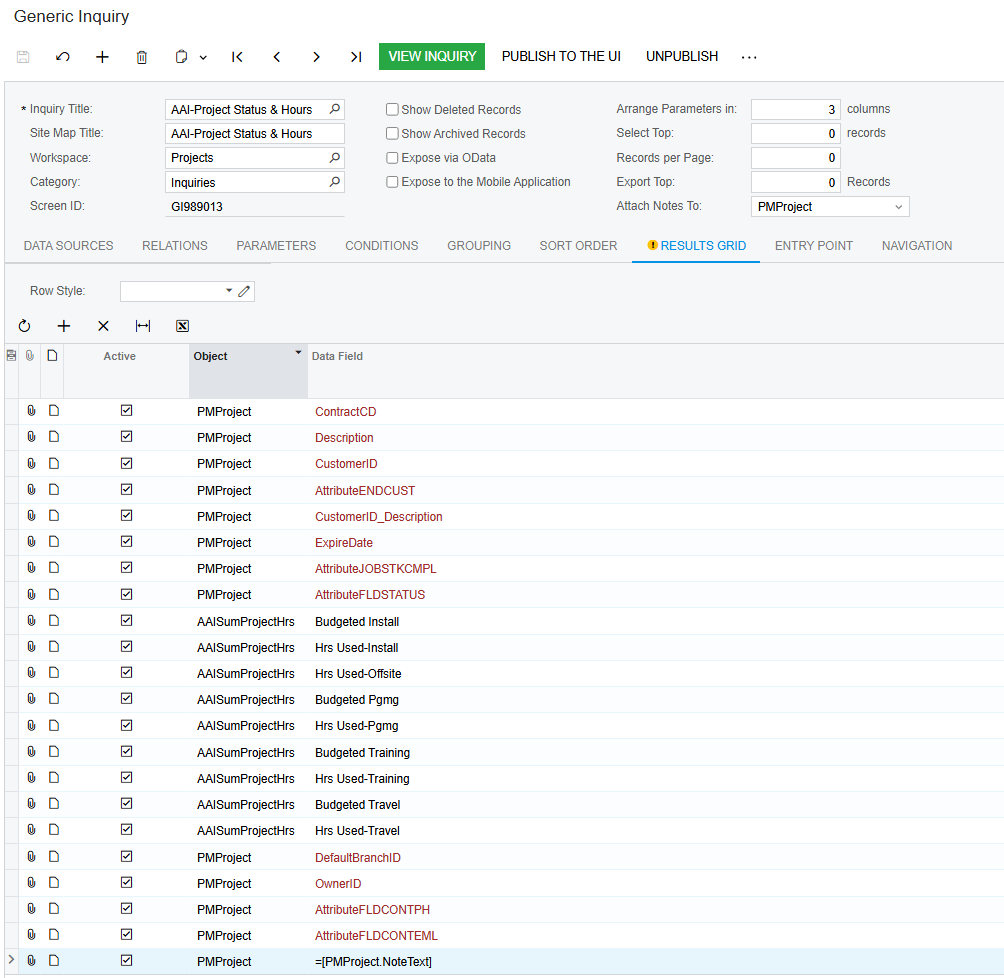Open the Conditions tab
1004x978 pixels.
point(382,246)
